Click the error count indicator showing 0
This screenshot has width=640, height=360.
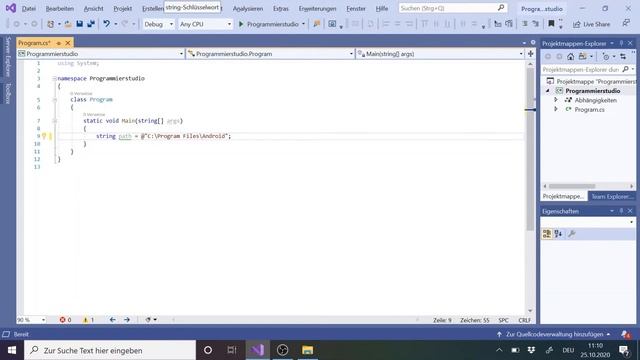[x=65, y=320]
